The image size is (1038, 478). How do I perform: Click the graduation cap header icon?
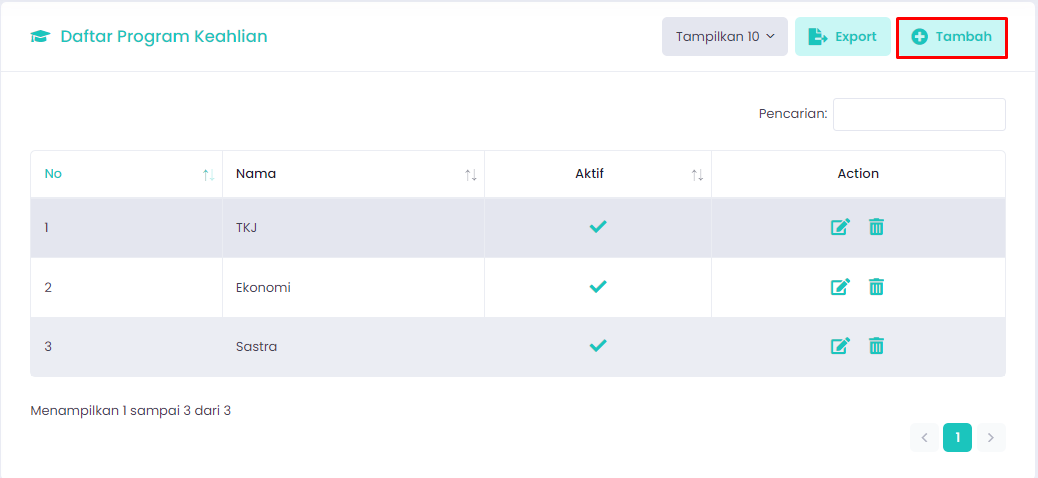coord(40,37)
